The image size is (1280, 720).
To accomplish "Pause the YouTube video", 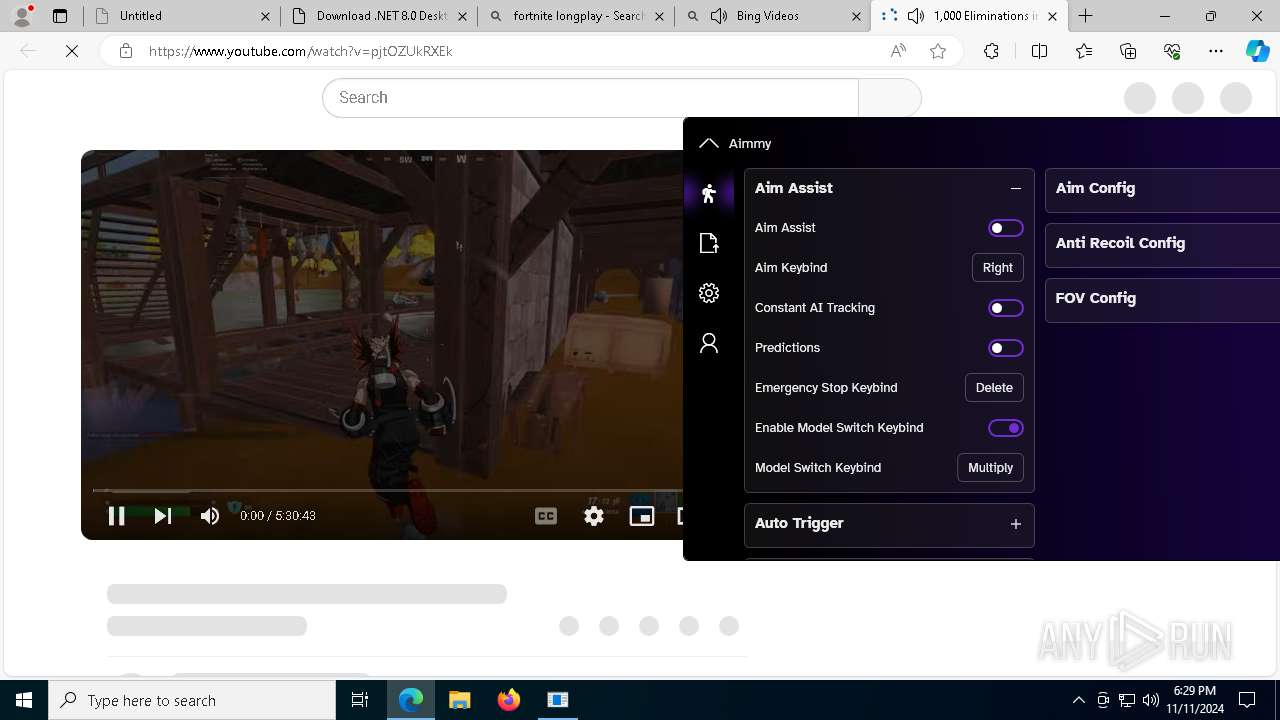I will click(116, 516).
